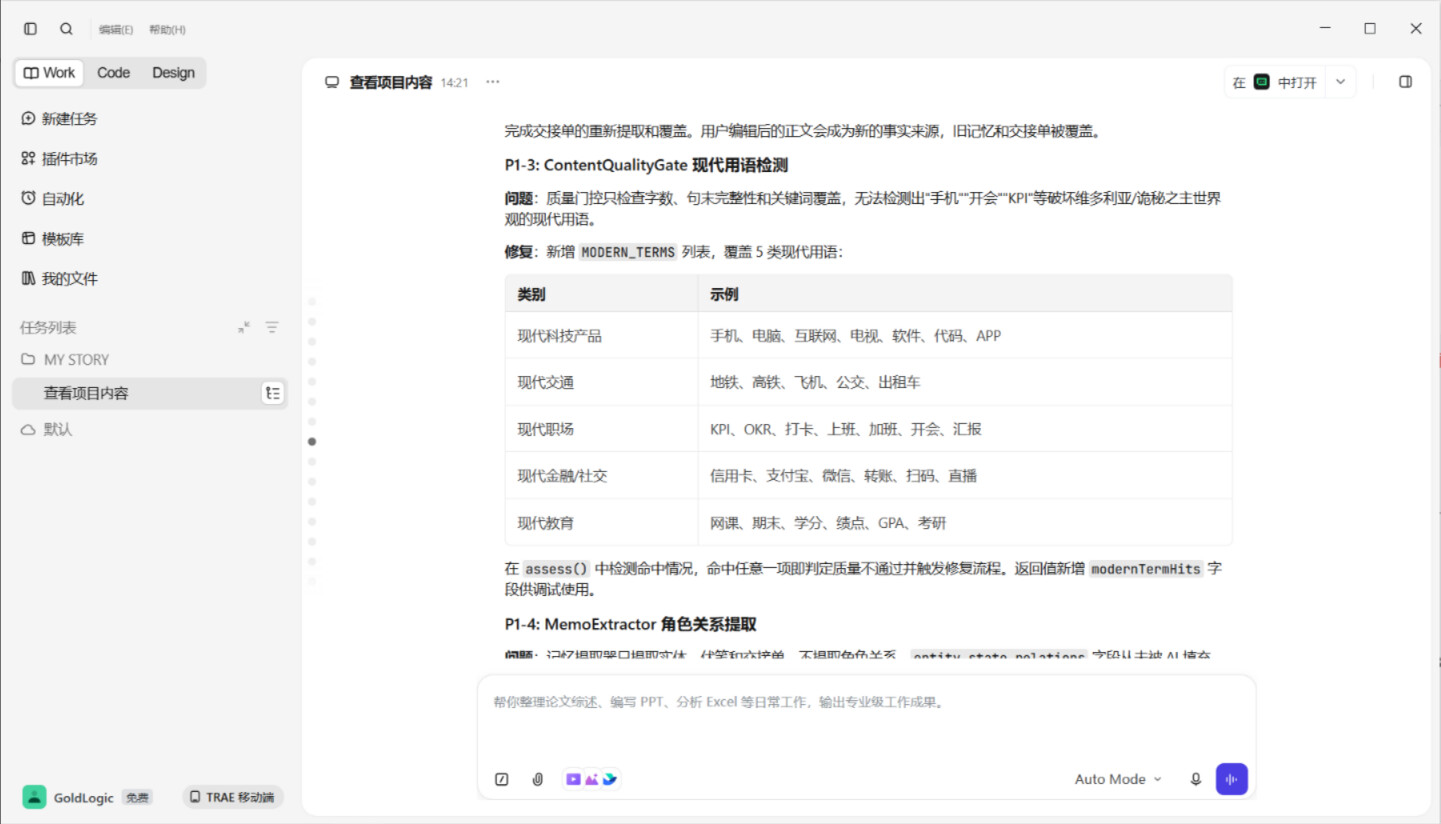Click the 14:21 timestamp in header
The width and height of the screenshot is (1441, 824).
pyautogui.click(x=454, y=83)
